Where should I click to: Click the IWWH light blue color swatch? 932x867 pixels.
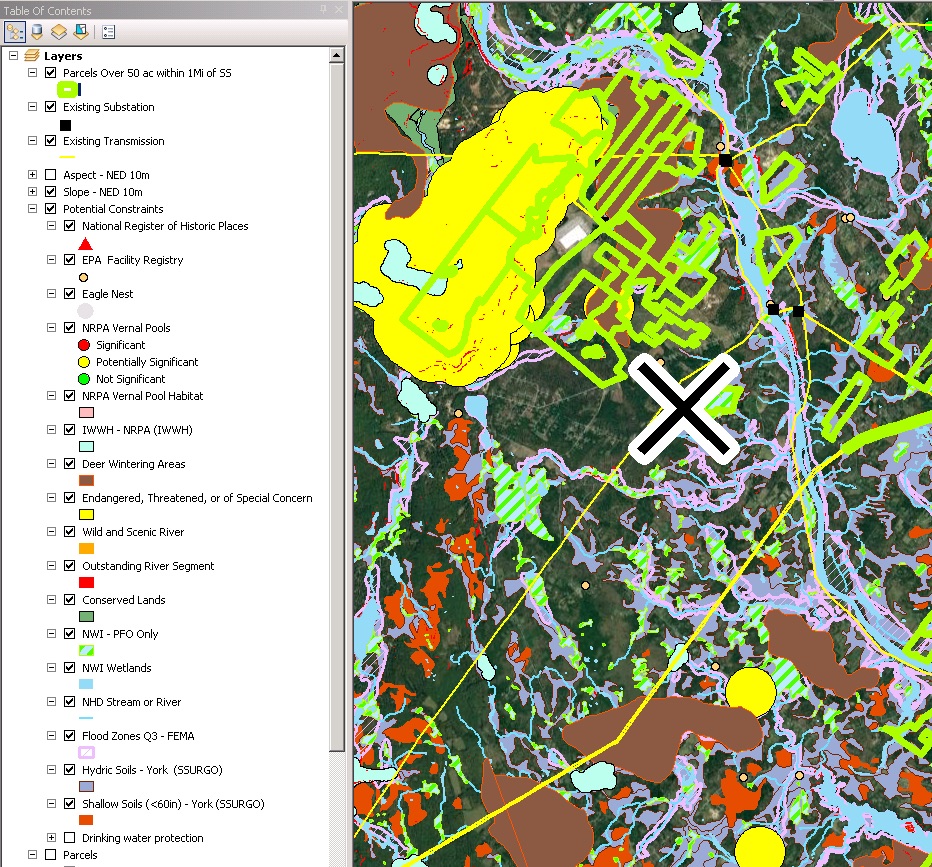pyautogui.click(x=86, y=446)
